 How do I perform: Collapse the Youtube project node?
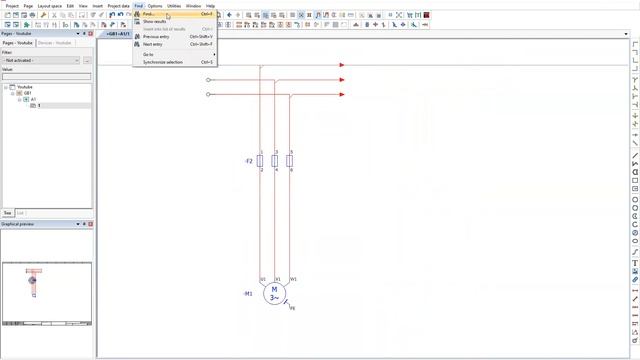(x=6, y=87)
